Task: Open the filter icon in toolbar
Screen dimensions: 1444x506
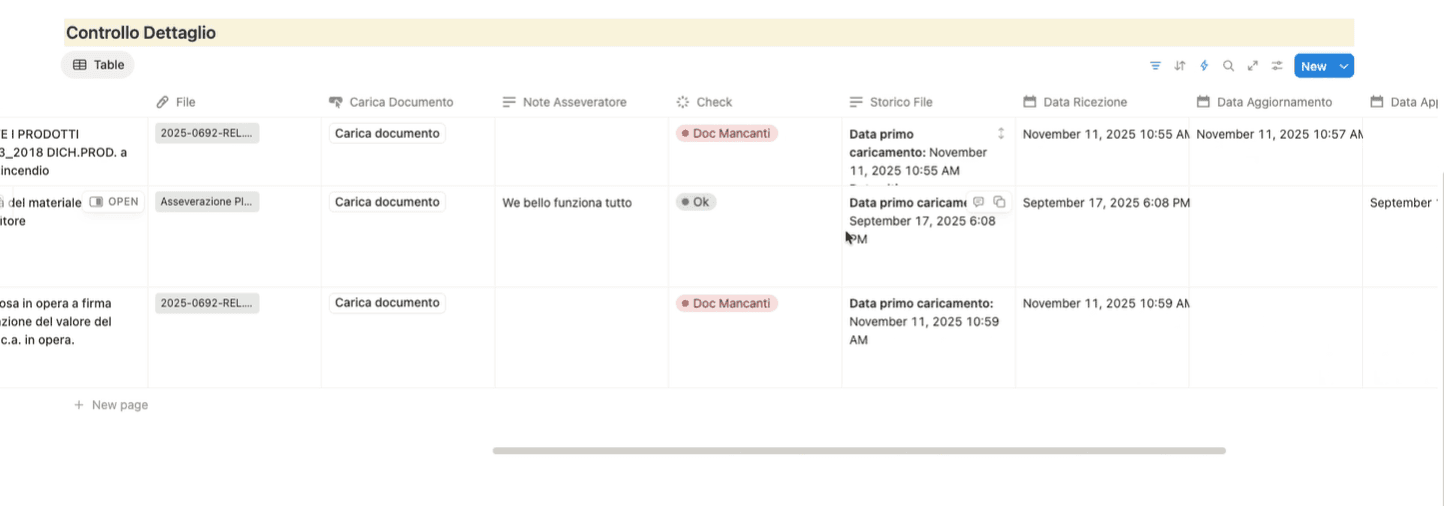Action: point(1155,66)
